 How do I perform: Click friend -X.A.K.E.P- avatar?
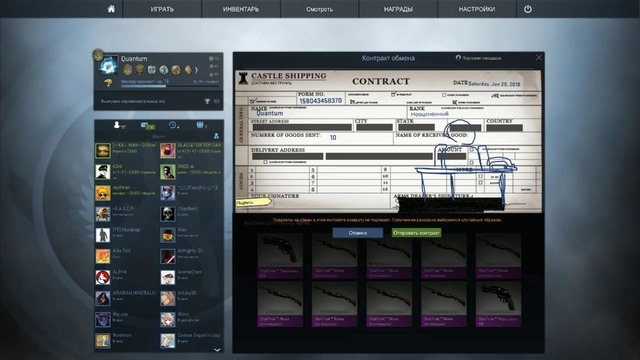pos(103,214)
